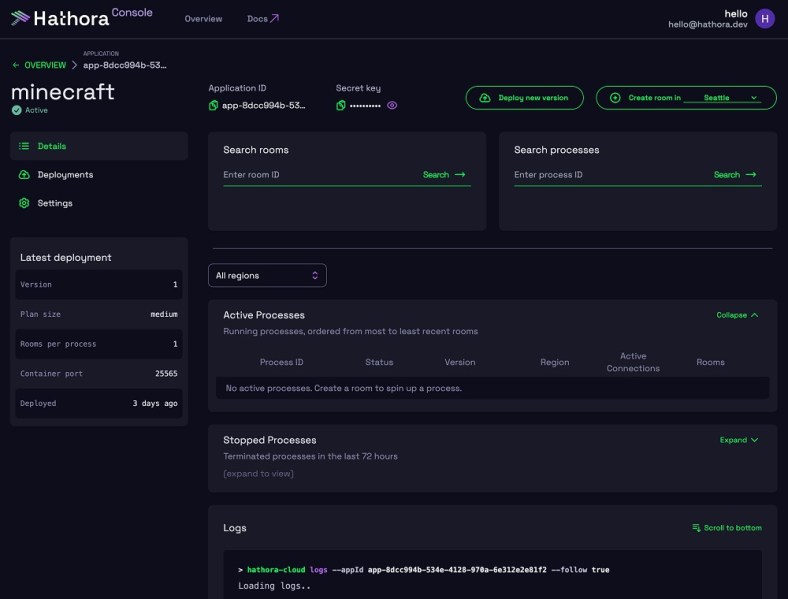Click the Console label next to the logo
The height and width of the screenshot is (599, 788).
pos(132,13)
